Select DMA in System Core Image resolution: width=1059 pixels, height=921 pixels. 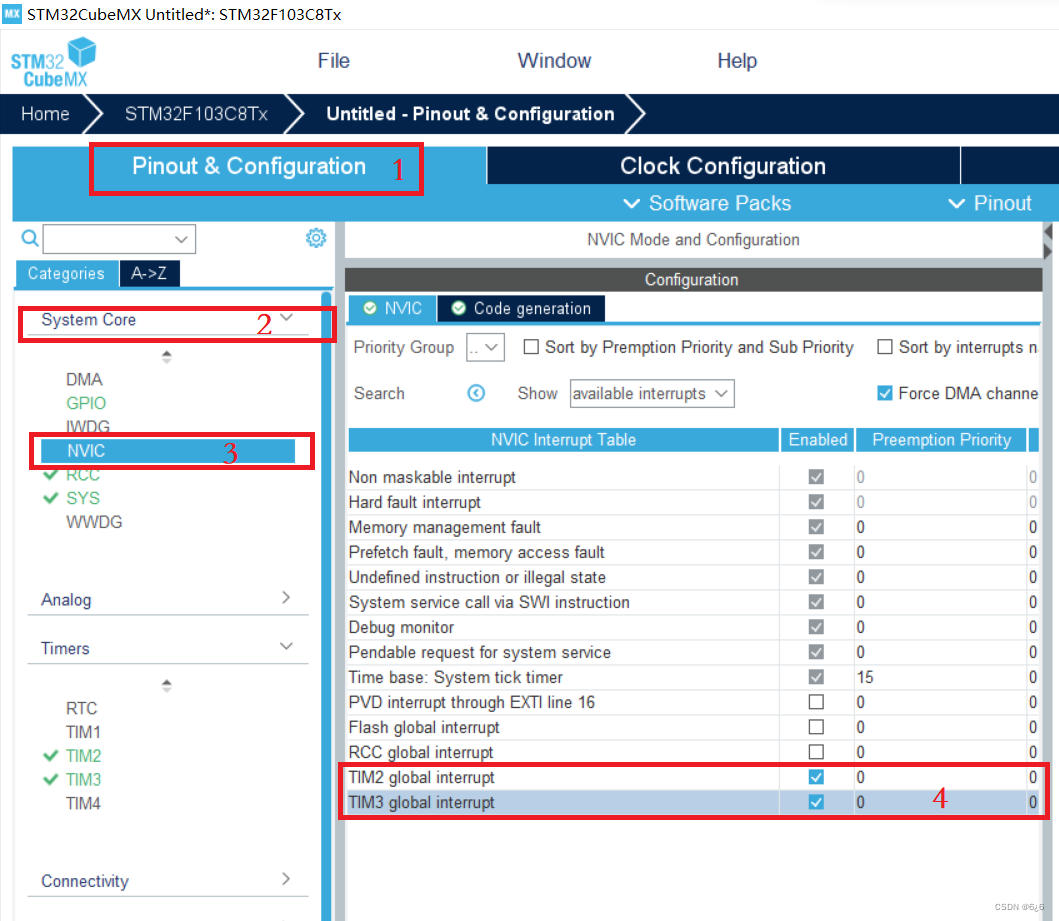[x=84, y=379]
